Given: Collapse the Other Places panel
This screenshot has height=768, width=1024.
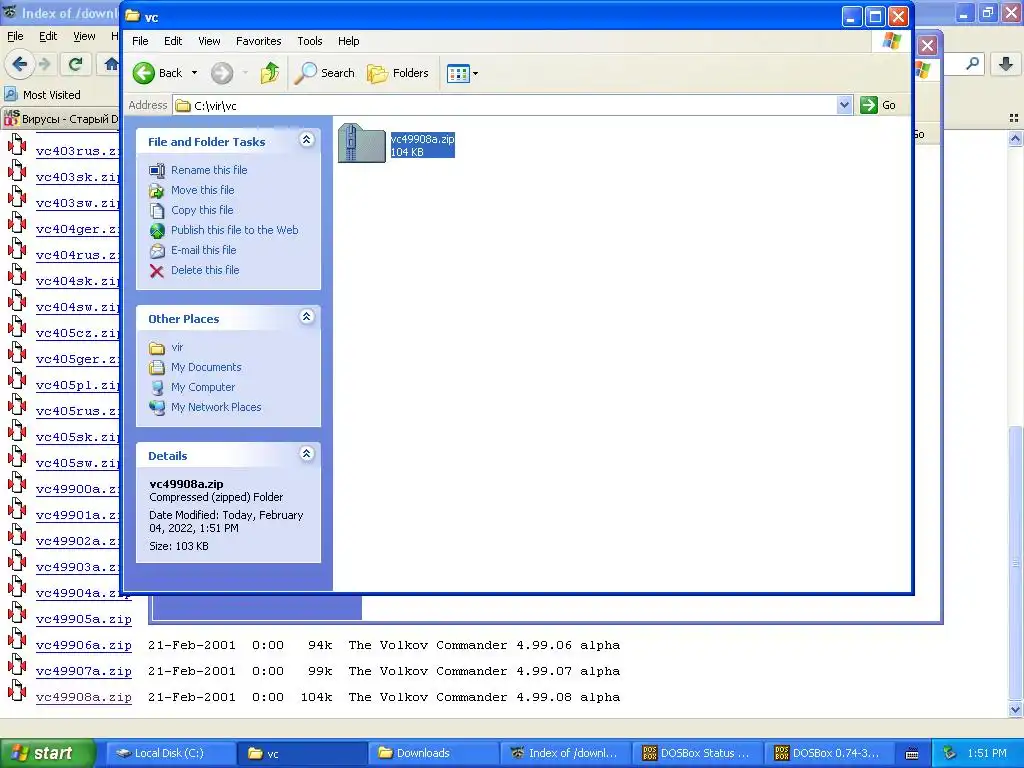Looking at the screenshot, I should tap(306, 317).
